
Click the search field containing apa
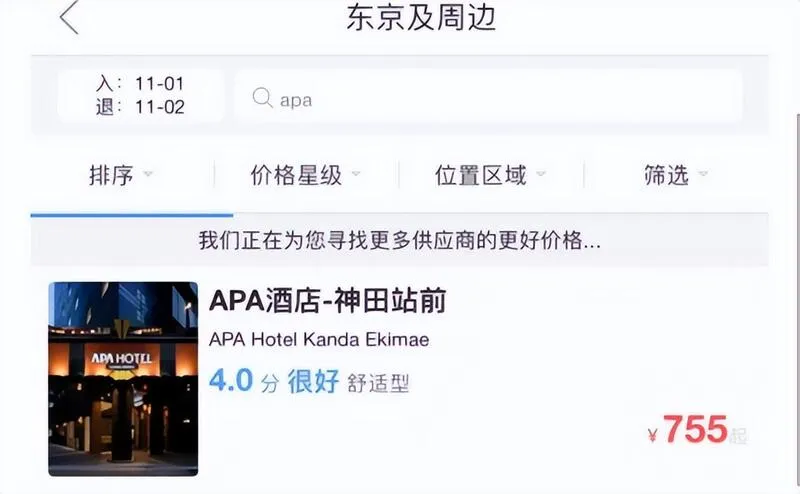(488, 96)
